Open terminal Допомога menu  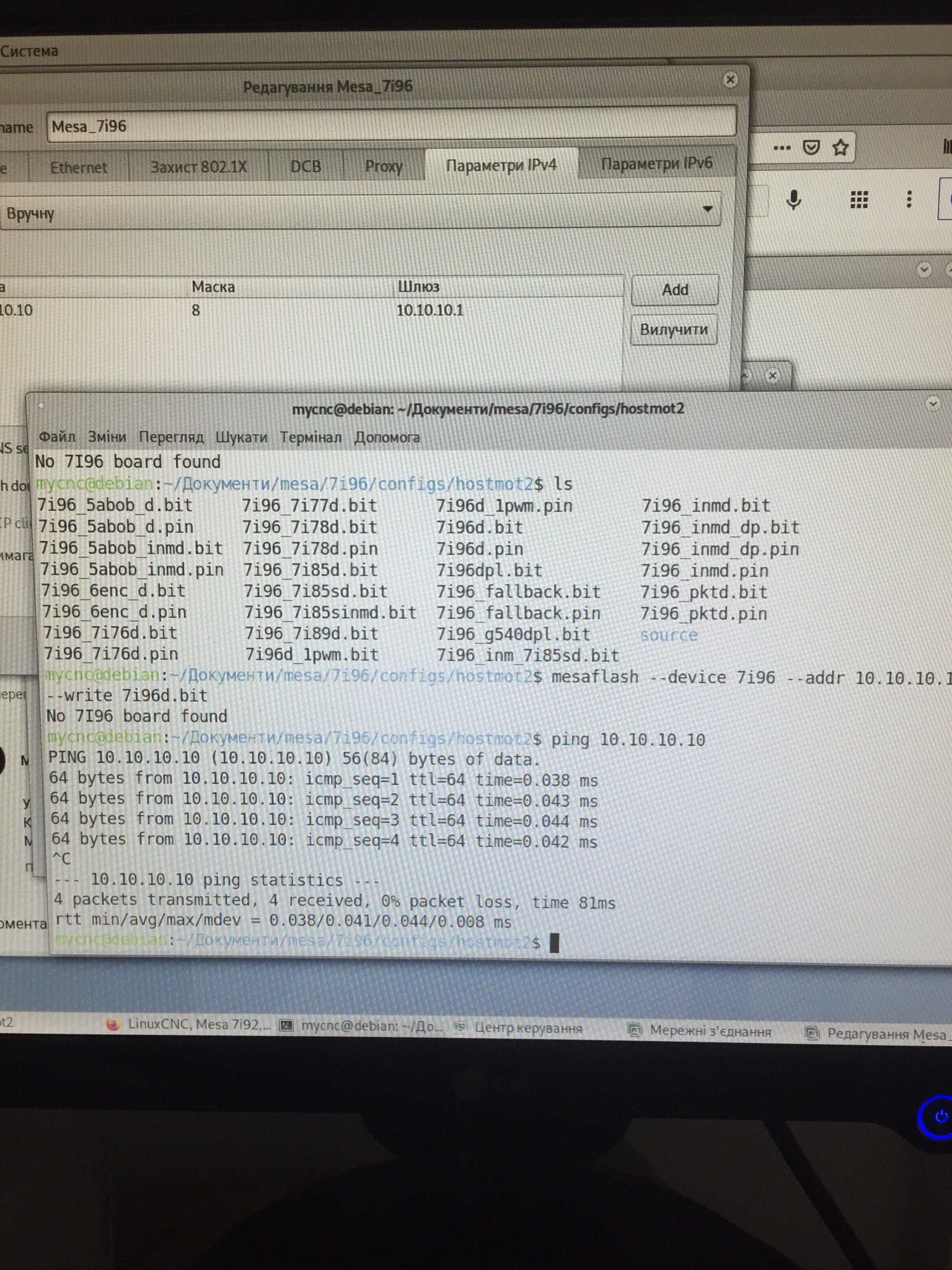387,437
